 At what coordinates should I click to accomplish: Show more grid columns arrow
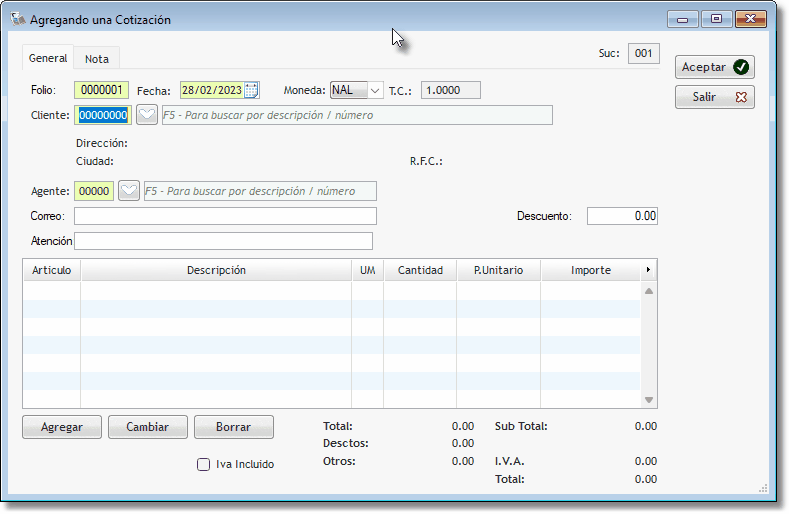click(648, 270)
